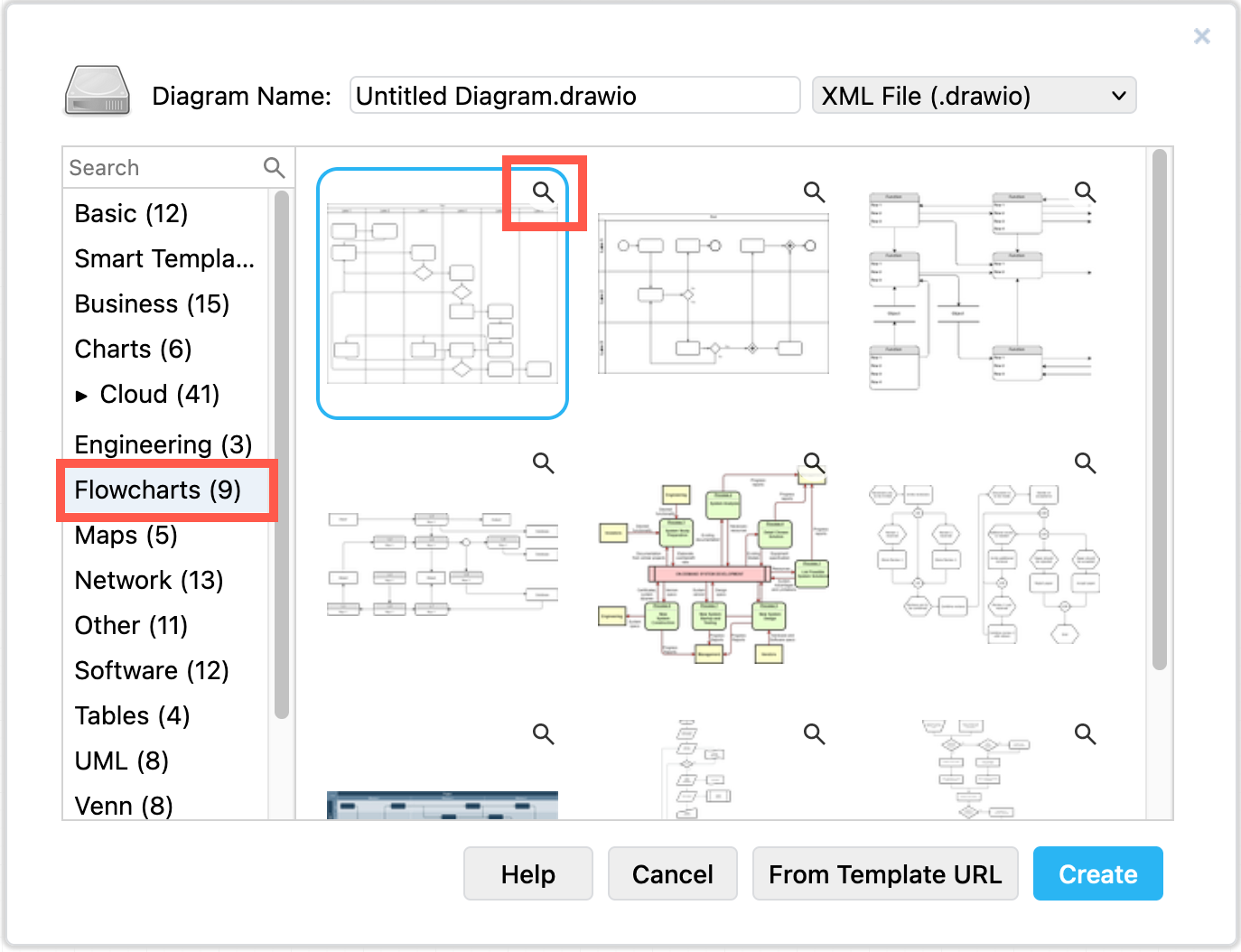1241x952 pixels.
Task: Open the XML File format dropdown
Action: [975, 95]
